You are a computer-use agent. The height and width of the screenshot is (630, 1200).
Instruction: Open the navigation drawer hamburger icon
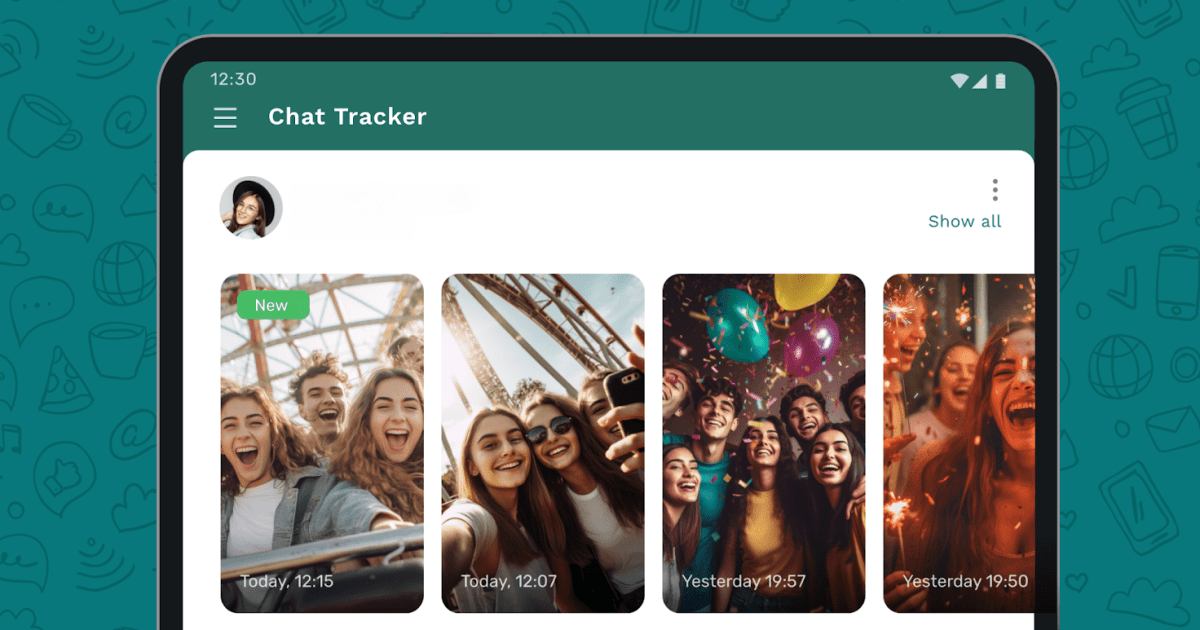point(225,117)
